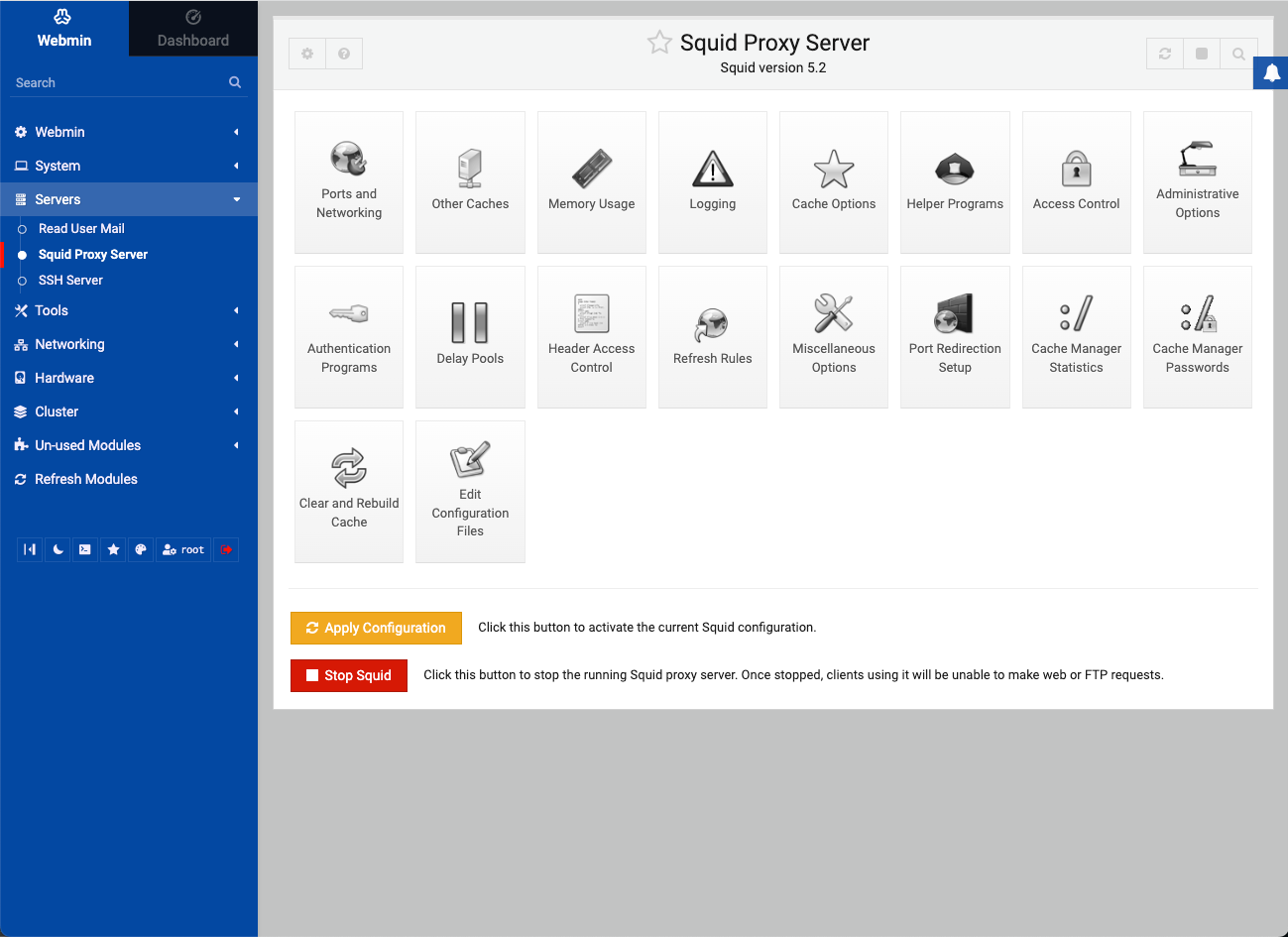Screen dimensions: 1288x937
Task: Switch to the Webmin tab
Action: coord(64,28)
